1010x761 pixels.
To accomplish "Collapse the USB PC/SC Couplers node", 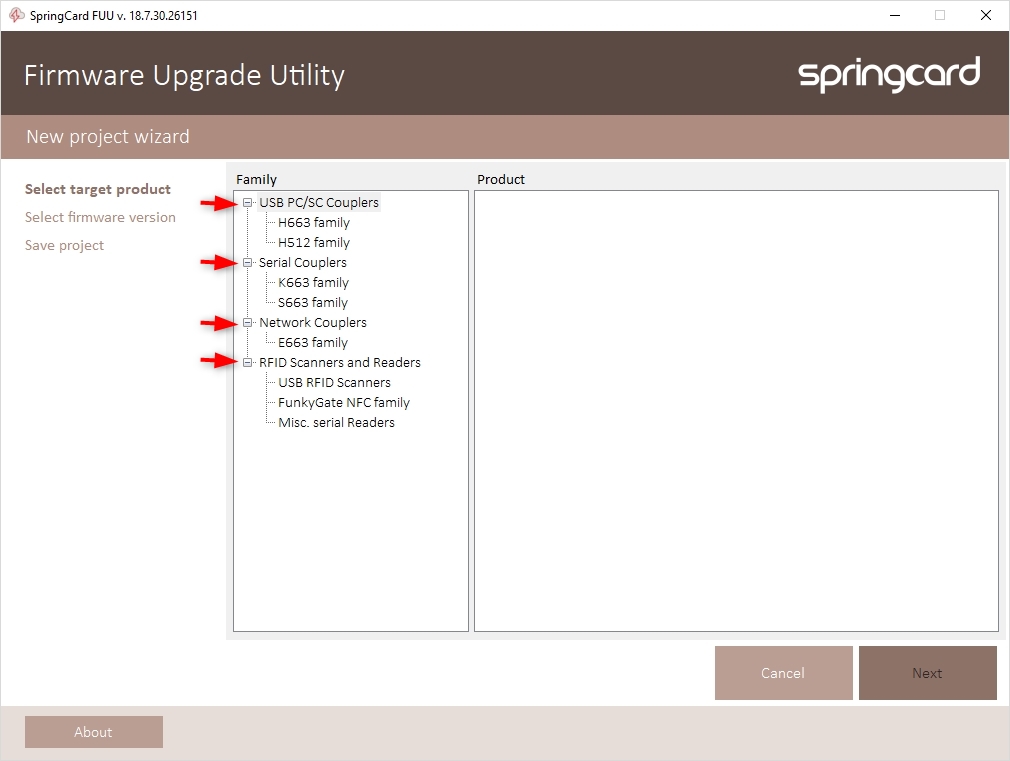I will click(247, 203).
